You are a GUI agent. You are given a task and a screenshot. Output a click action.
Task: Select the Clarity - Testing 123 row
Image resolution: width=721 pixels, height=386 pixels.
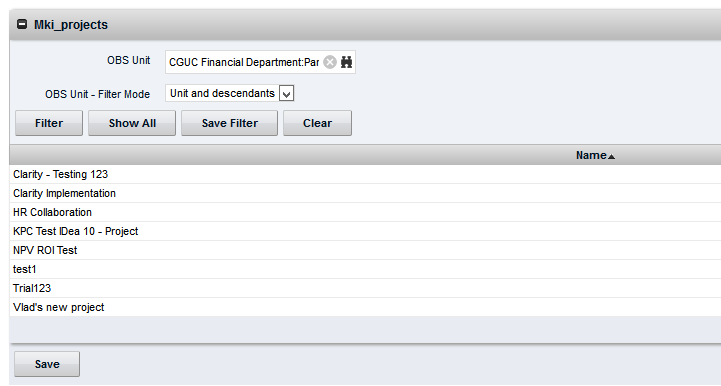coord(365,174)
